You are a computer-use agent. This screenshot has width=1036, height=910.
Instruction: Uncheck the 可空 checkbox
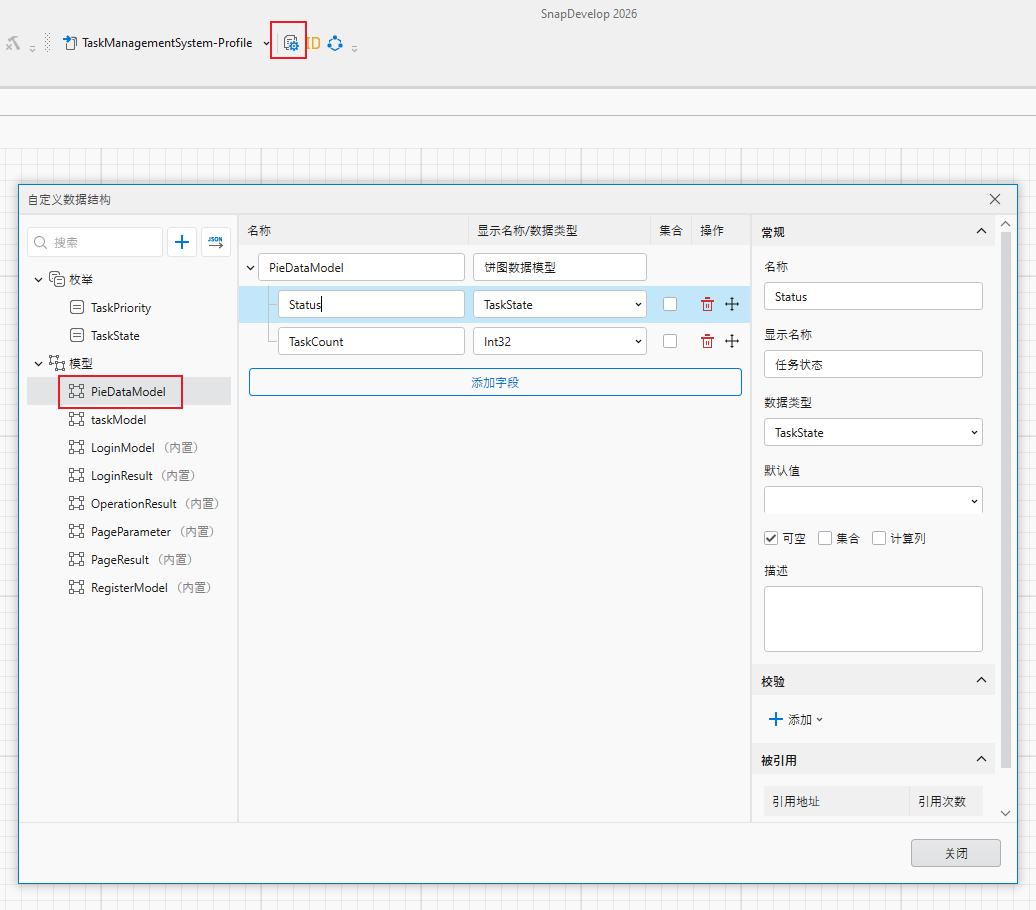pyautogui.click(x=771, y=539)
